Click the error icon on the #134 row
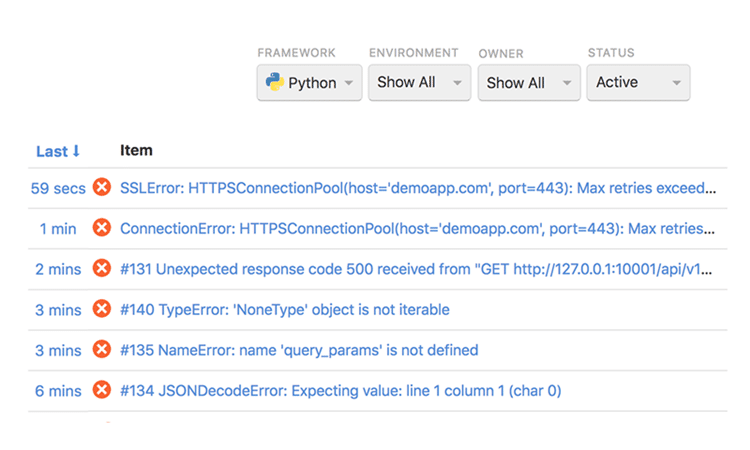 click(x=101, y=390)
